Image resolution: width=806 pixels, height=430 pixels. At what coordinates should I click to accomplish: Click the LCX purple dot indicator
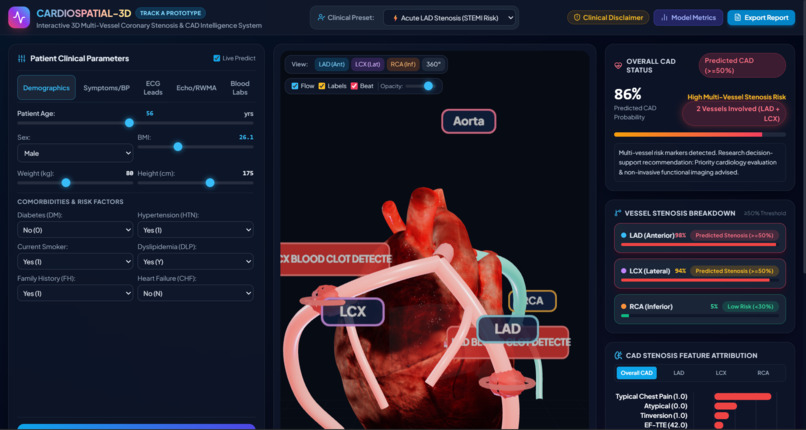point(624,271)
